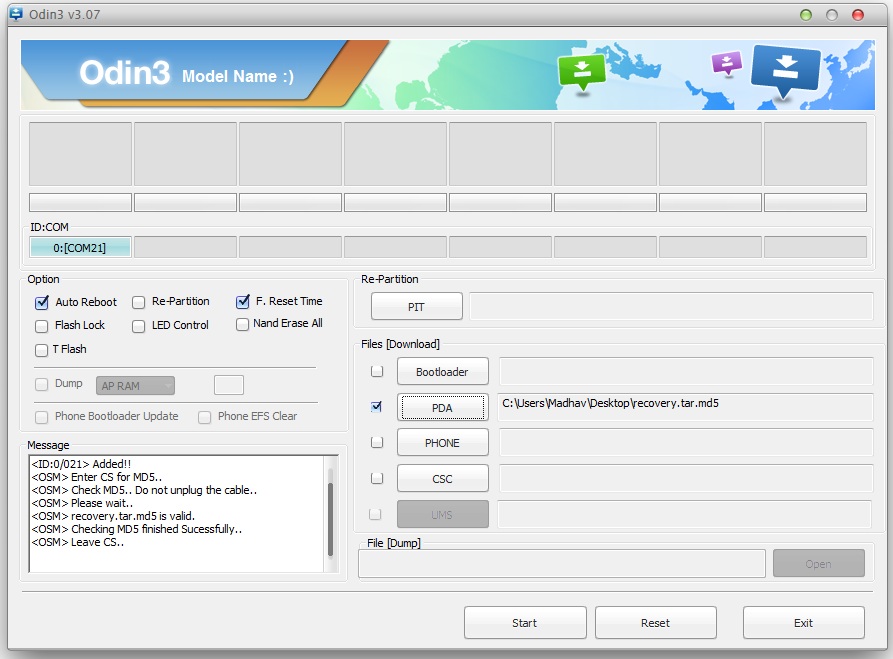Disable F. Reset Time checkbox

pos(243,301)
